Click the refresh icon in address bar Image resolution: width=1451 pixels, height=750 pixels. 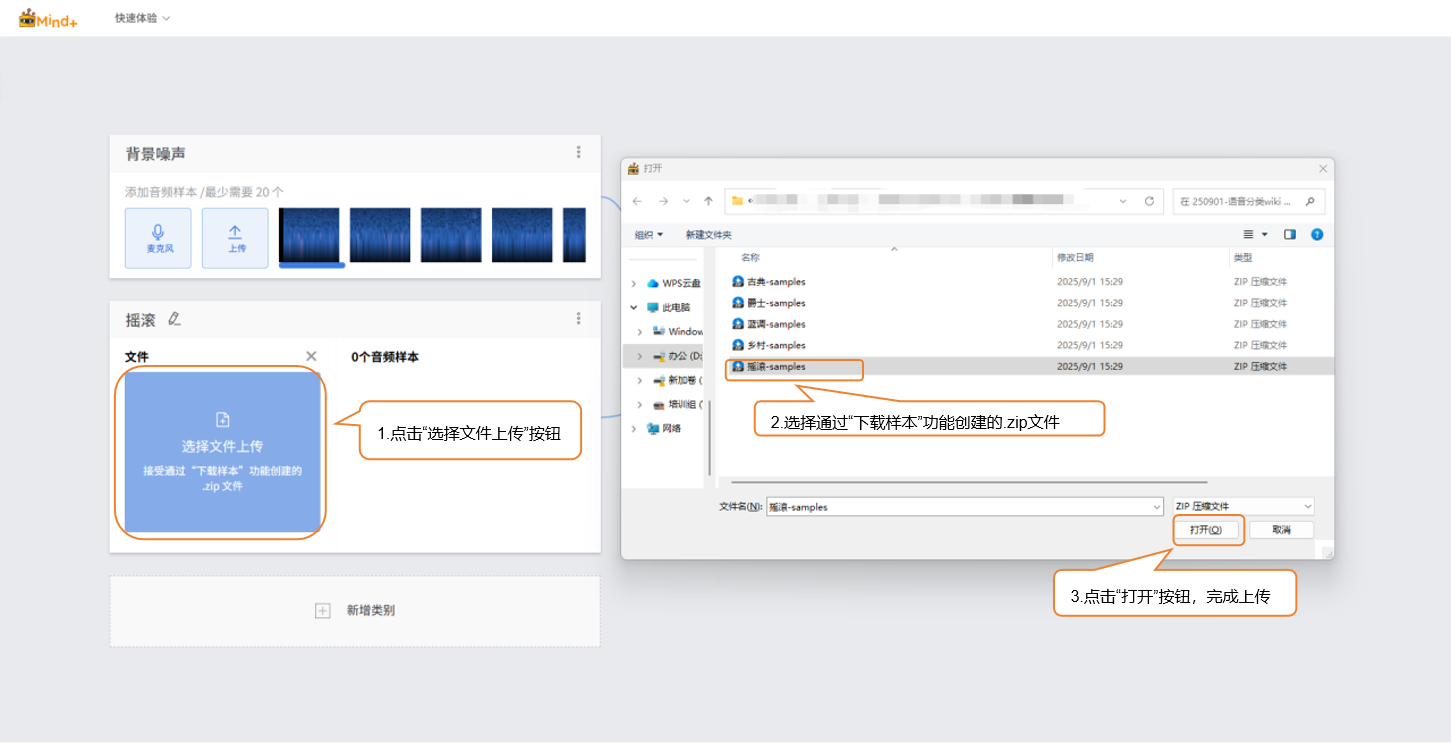(x=1149, y=201)
